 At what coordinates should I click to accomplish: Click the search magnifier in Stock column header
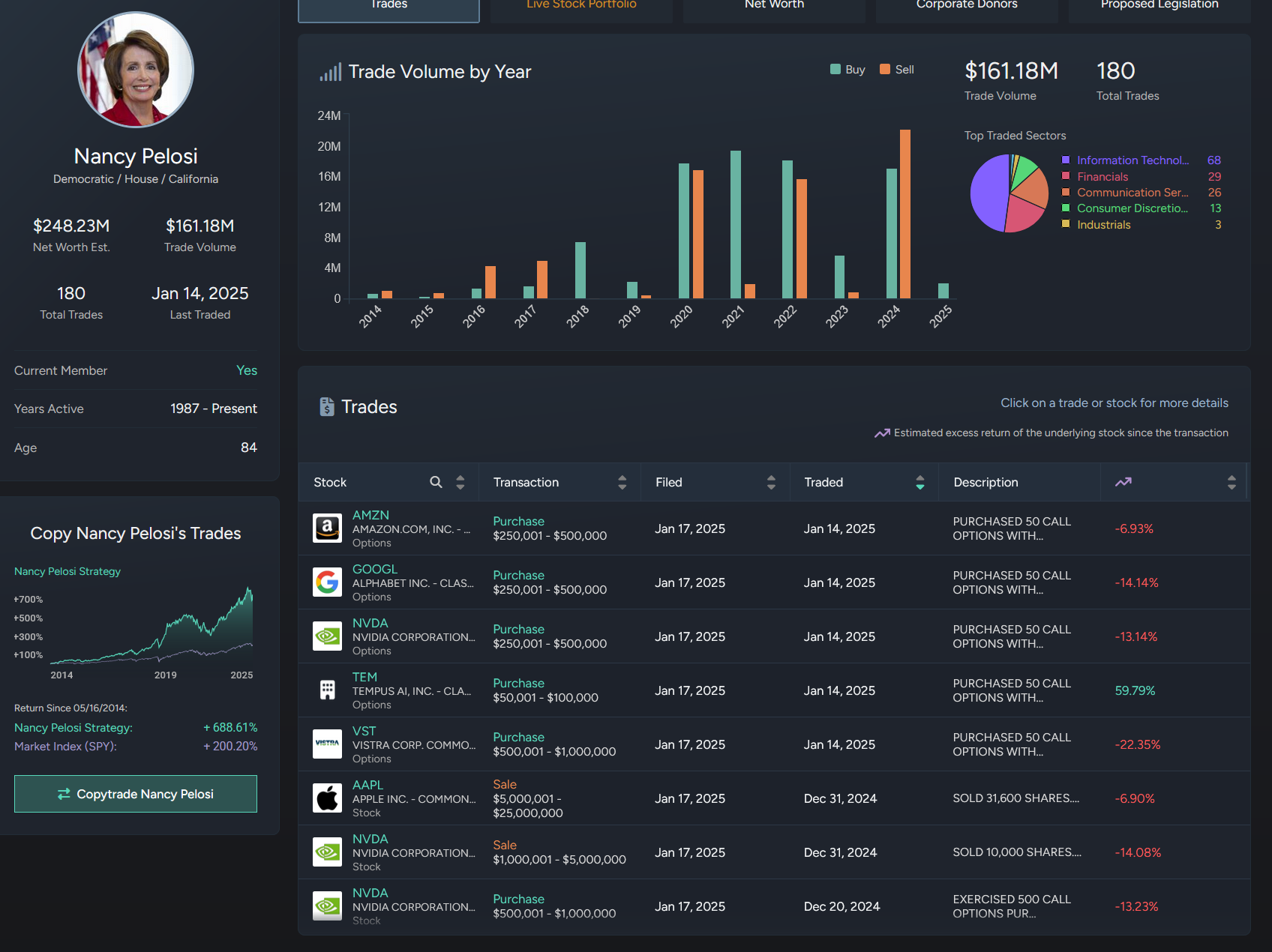(x=436, y=482)
